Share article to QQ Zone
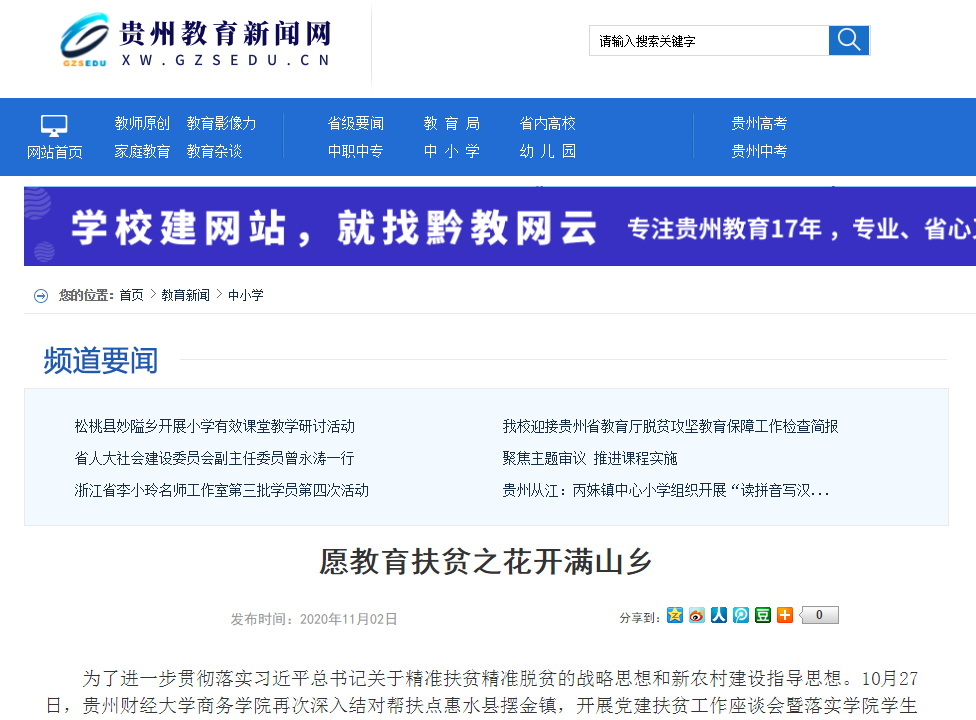 (x=675, y=615)
